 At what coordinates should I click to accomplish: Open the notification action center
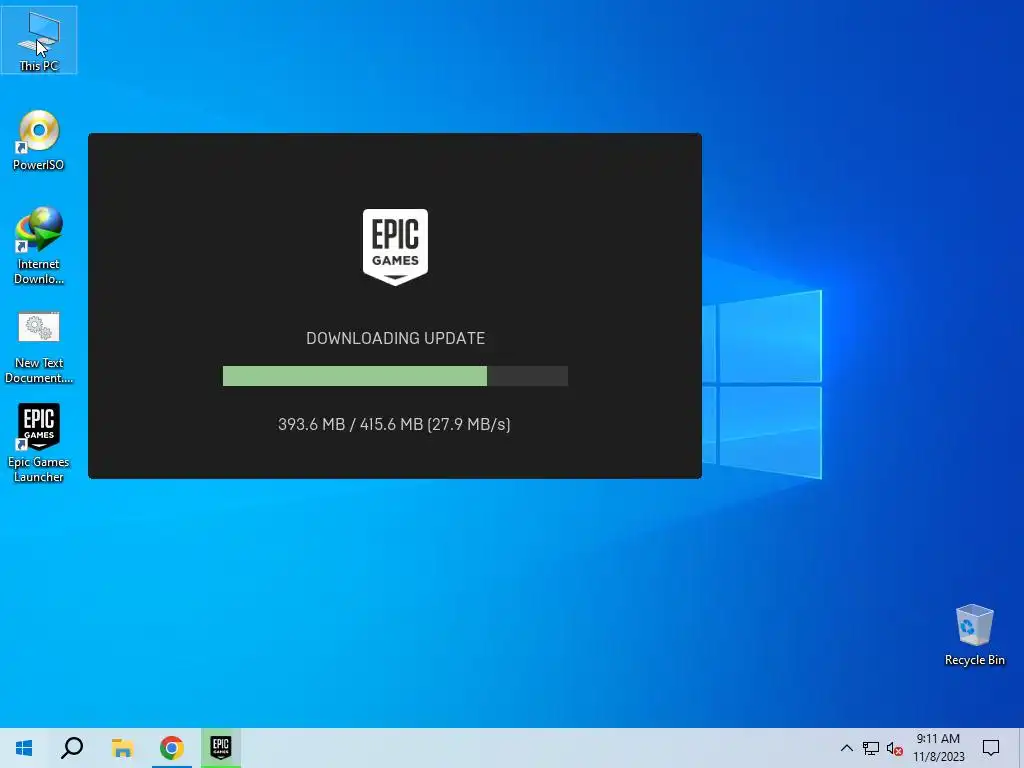991,748
